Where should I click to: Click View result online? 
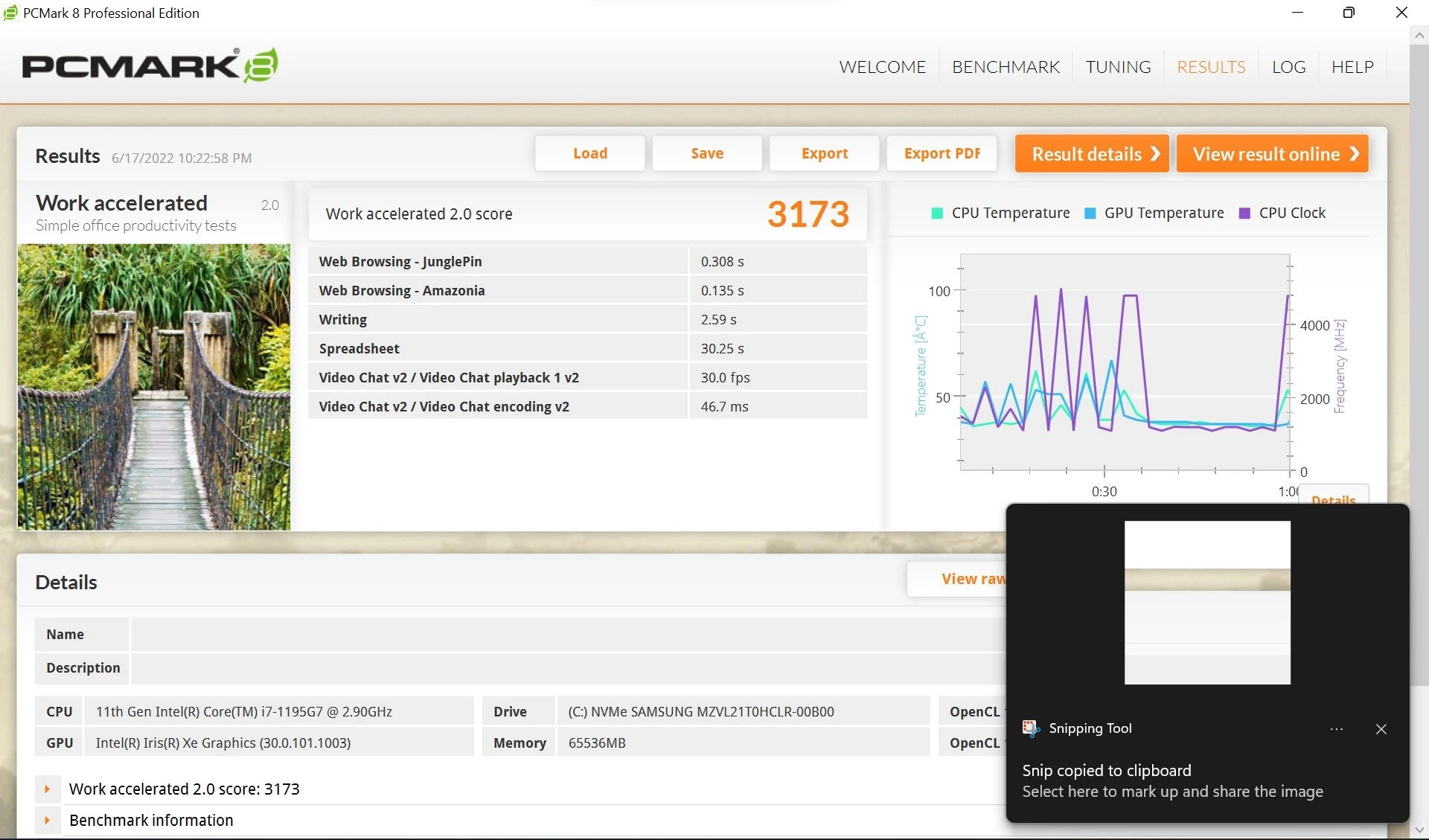(1273, 154)
